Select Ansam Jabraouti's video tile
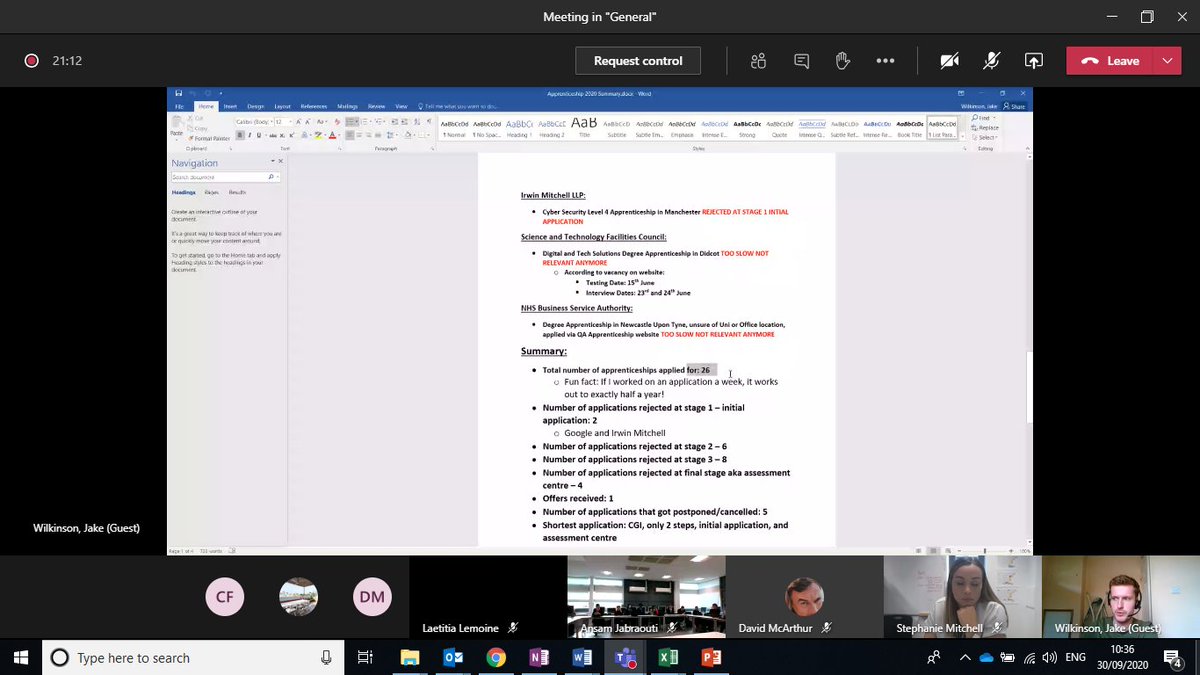This screenshot has width=1200, height=675. coord(646,597)
